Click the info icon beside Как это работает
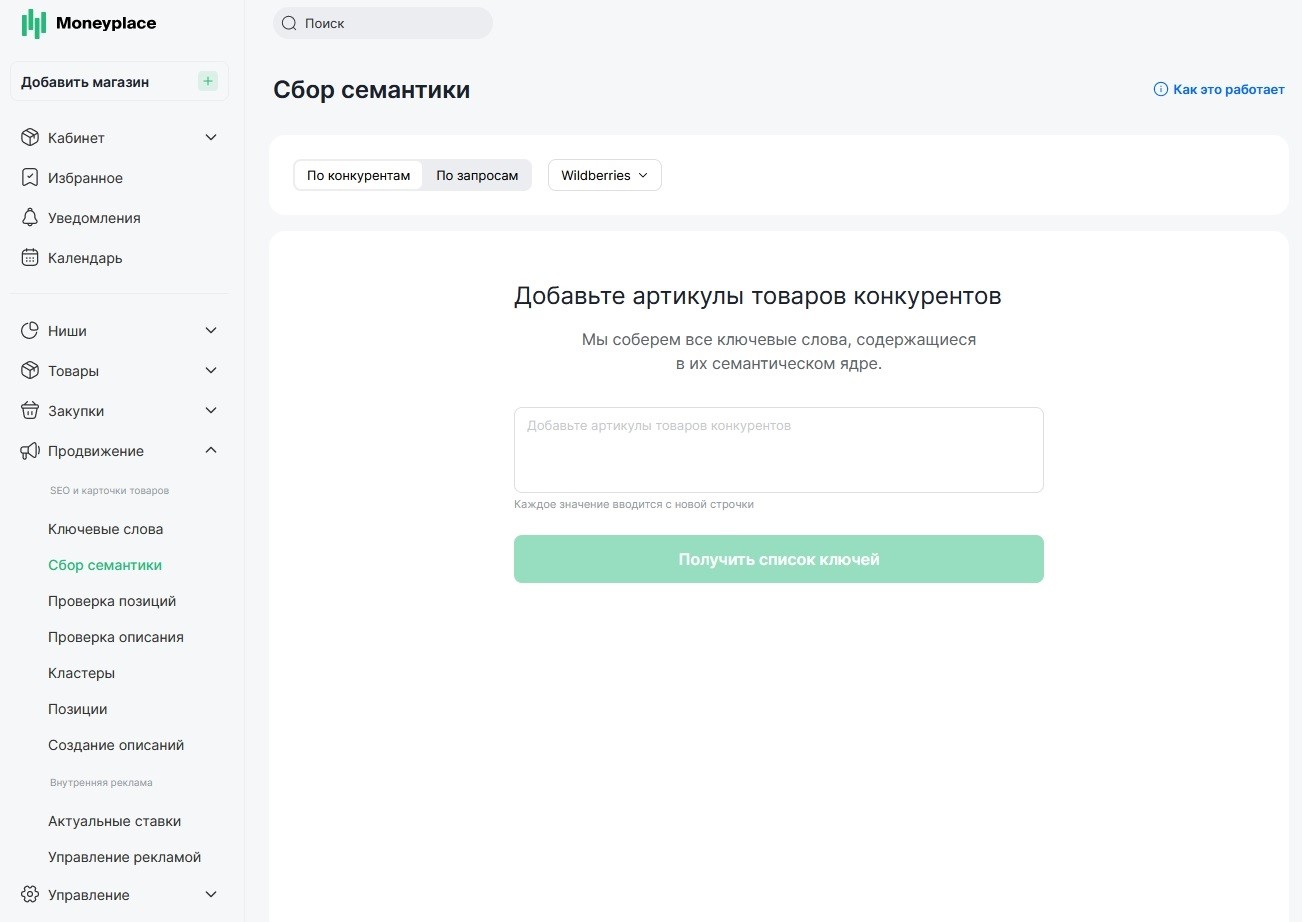Image resolution: width=1302 pixels, height=922 pixels. 1161,90
